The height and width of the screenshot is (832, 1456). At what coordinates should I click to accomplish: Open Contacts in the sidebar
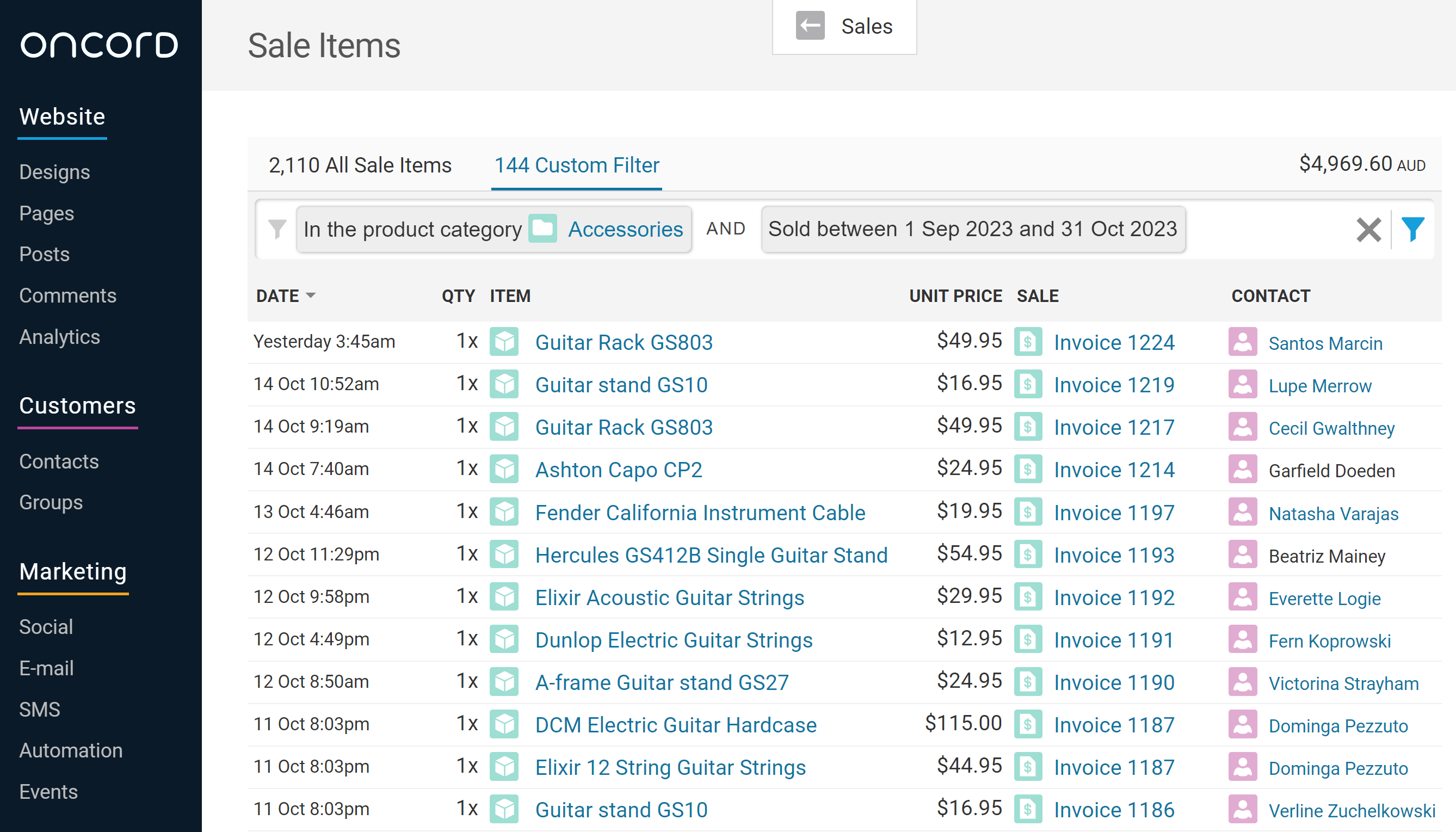tap(59, 462)
